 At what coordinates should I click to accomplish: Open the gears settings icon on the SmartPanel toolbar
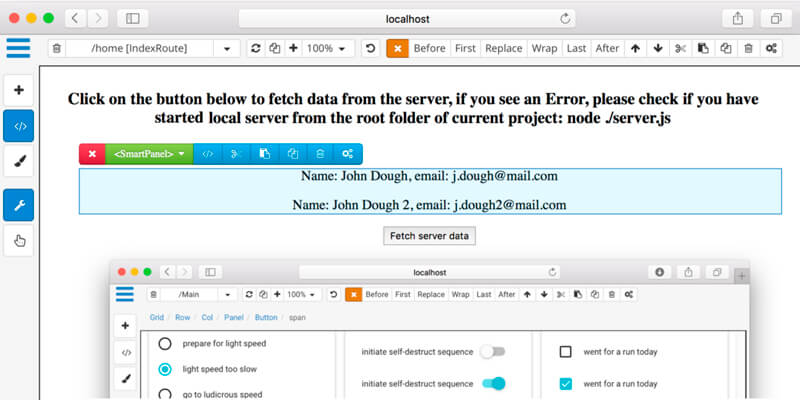[347, 154]
